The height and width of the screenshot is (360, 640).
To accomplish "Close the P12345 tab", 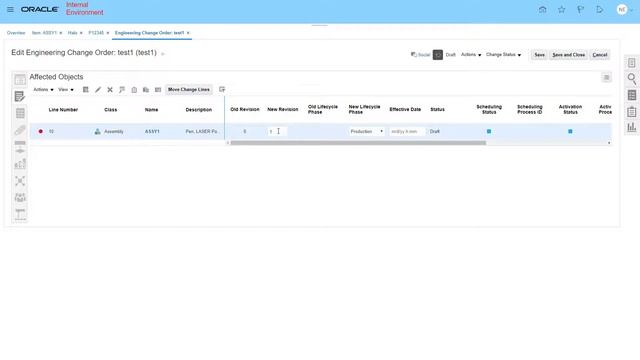I will 108,33.
